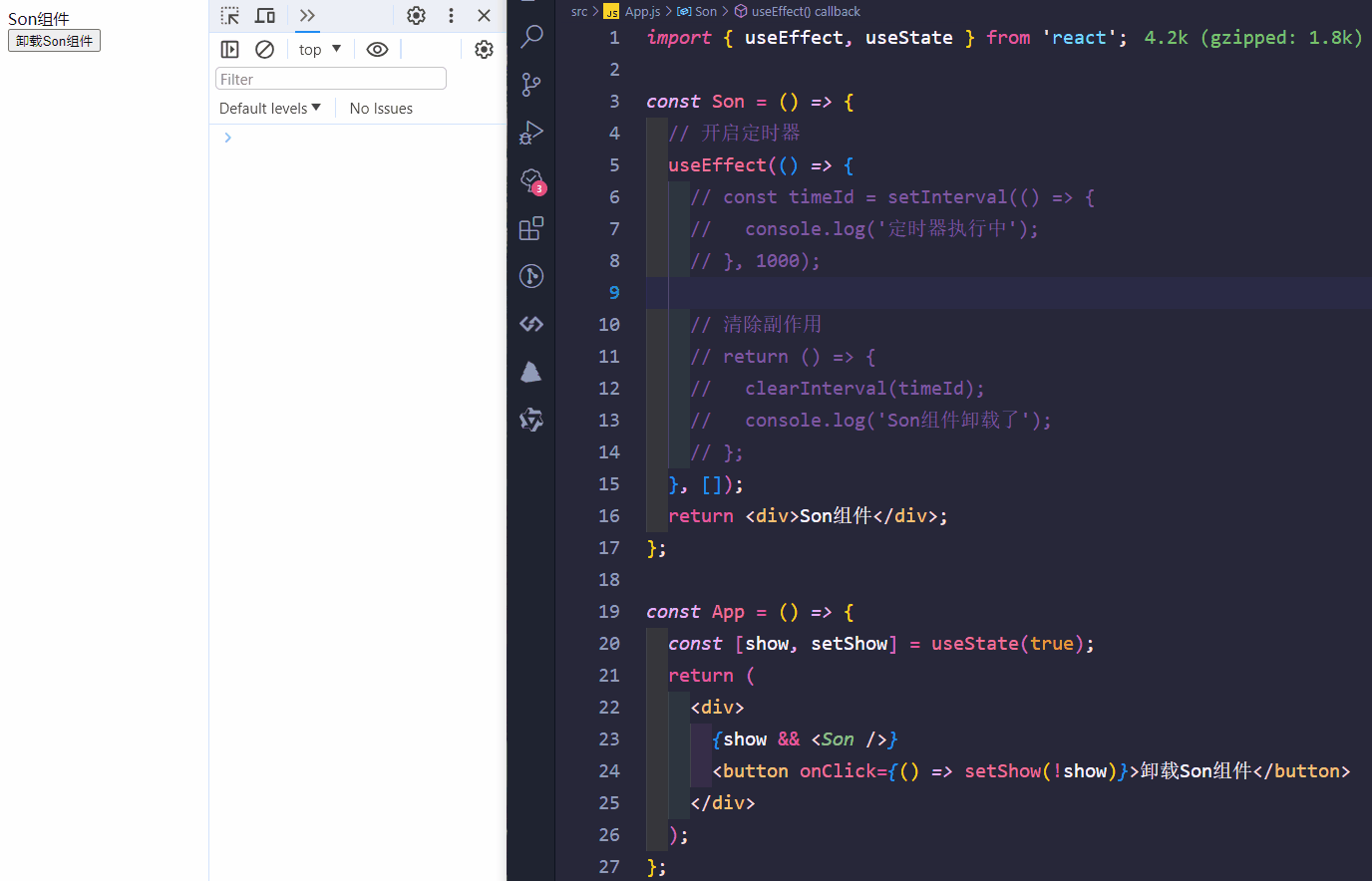
Task: Click the 卸载Son组件 button on the page
Action: click(55, 41)
